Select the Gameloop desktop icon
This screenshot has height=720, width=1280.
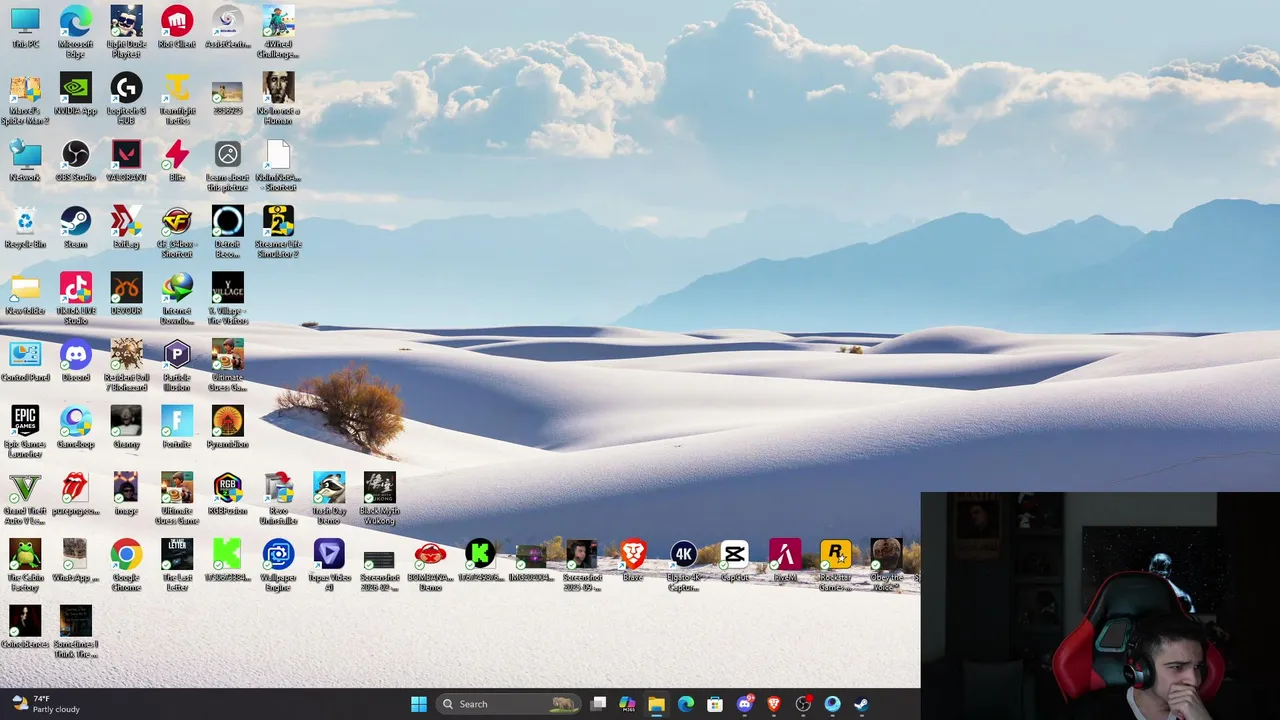[x=75, y=428]
